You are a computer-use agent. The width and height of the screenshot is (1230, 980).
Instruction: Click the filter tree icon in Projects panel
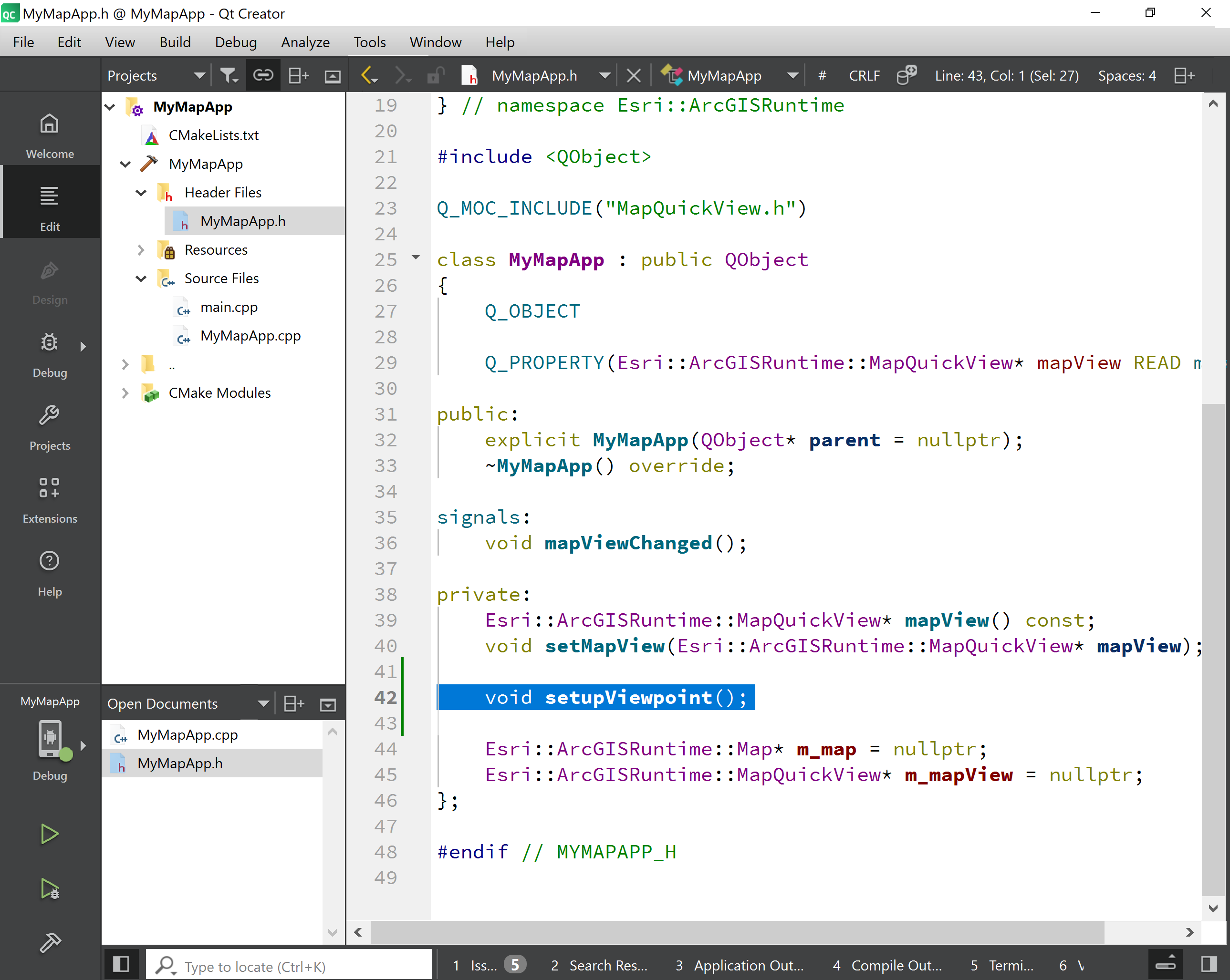point(229,76)
